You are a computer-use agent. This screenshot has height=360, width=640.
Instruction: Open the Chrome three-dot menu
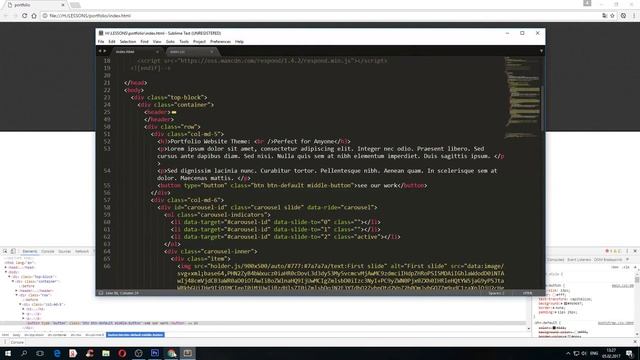[x=634, y=16]
